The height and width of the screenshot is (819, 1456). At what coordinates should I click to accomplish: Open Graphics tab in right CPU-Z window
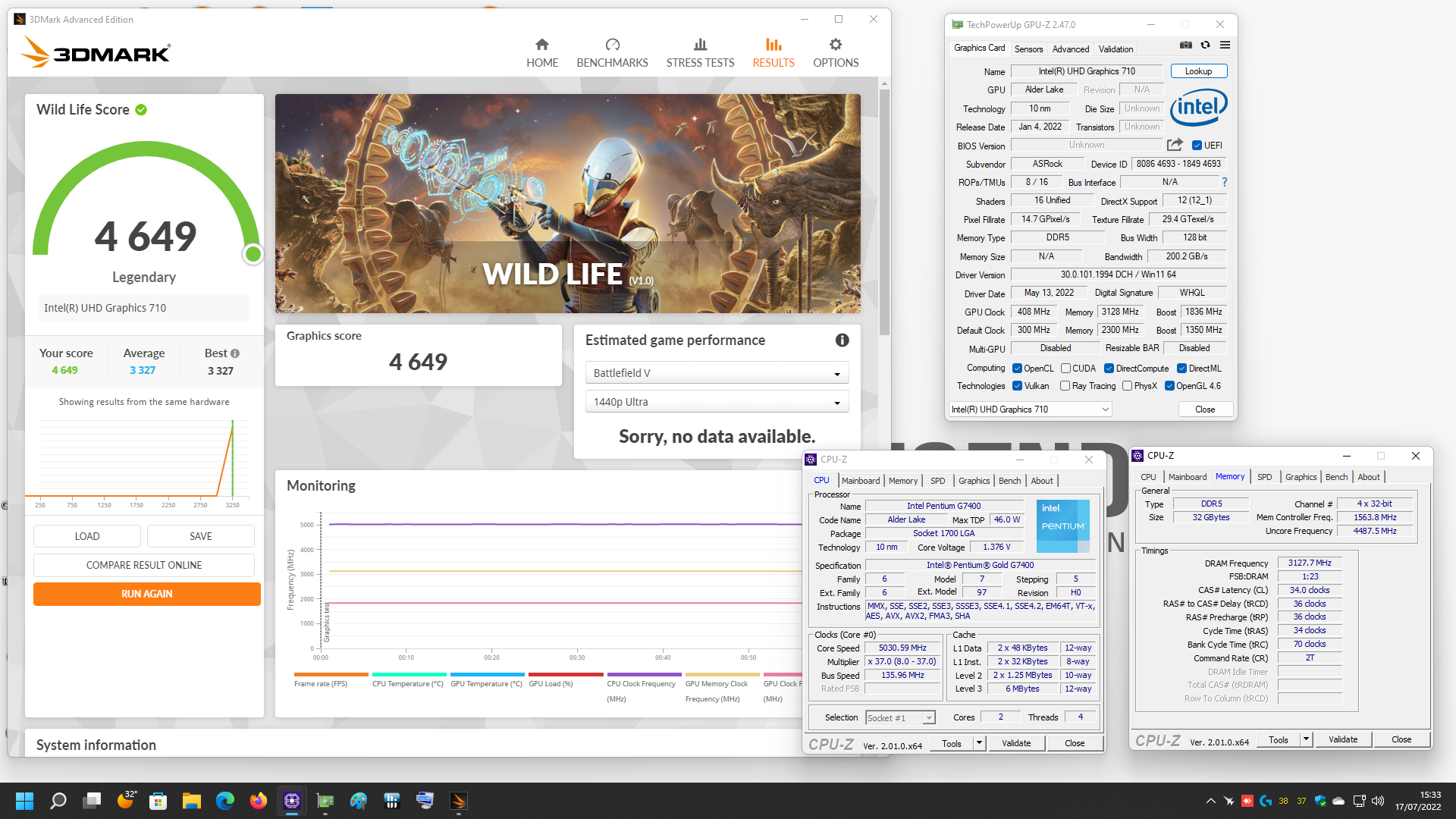coord(1301,477)
